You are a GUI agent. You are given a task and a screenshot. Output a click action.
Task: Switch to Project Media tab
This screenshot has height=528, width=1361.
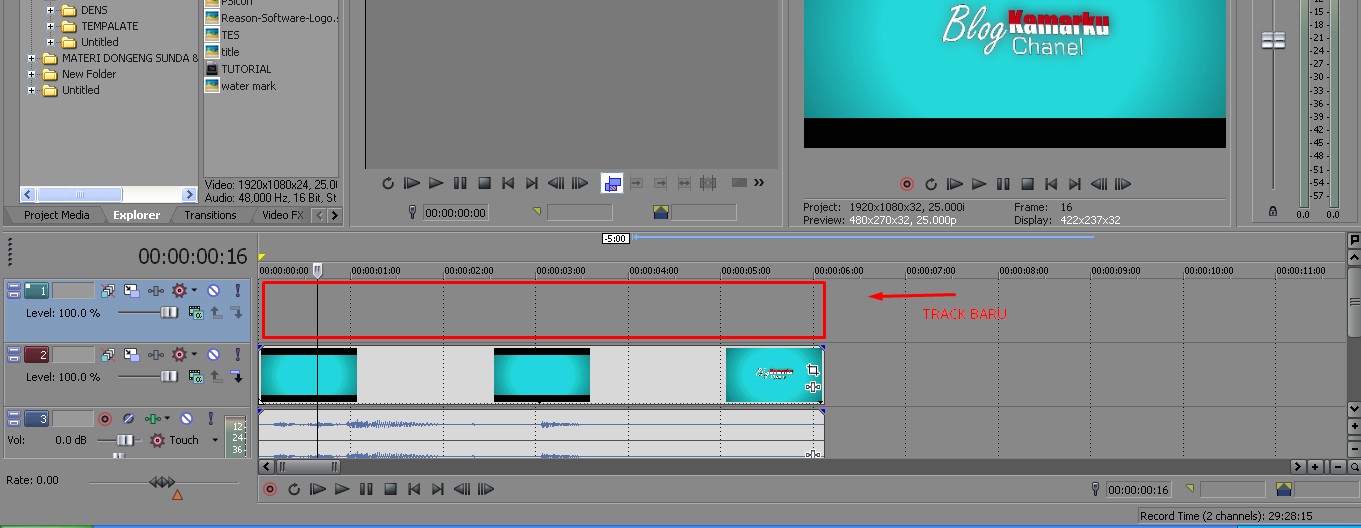pyautogui.click(x=56, y=215)
